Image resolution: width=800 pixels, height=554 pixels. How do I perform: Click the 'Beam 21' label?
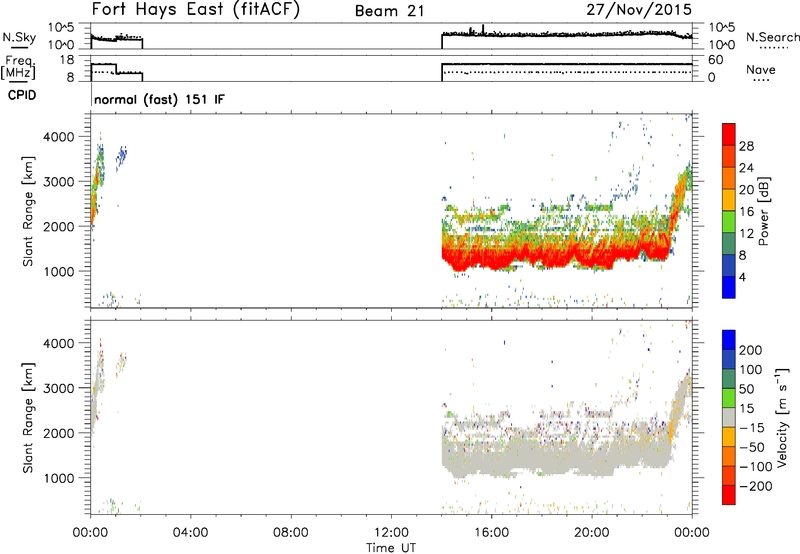point(389,11)
